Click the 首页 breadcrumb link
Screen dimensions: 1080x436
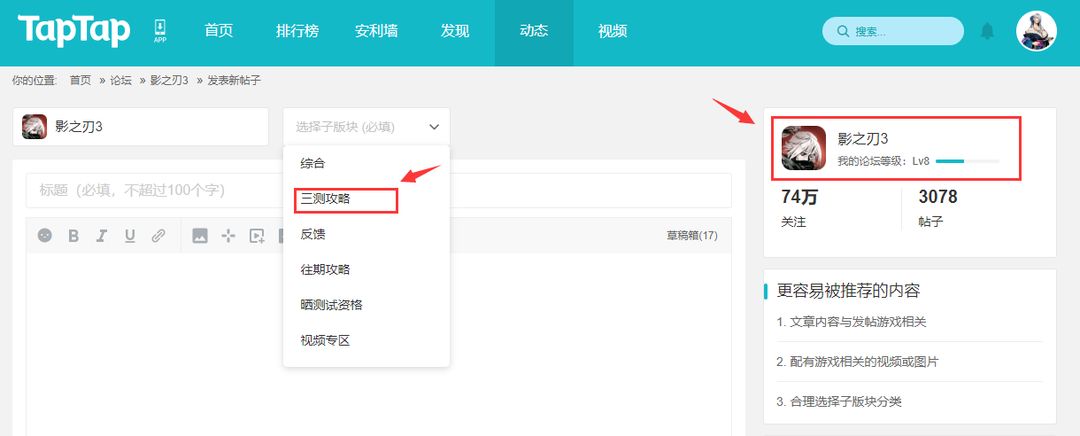click(x=80, y=81)
